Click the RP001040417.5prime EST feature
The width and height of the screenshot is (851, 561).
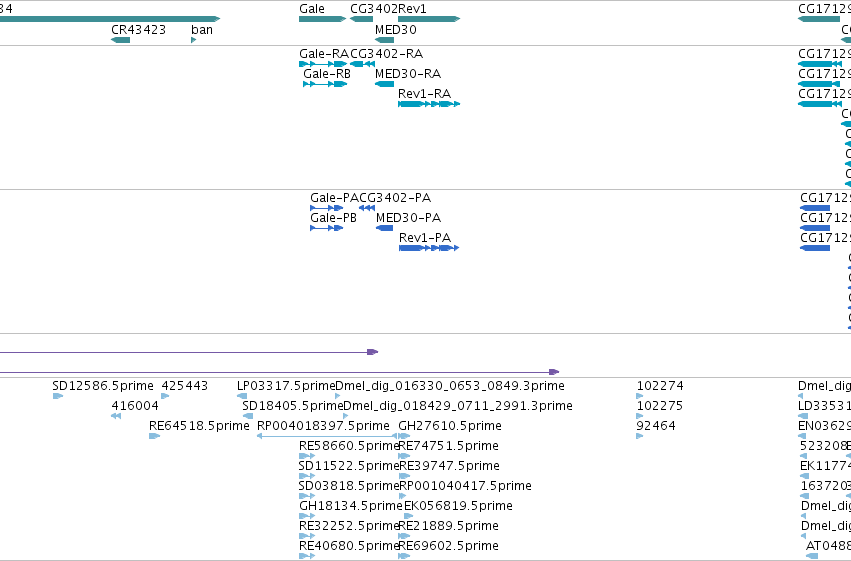point(403,496)
